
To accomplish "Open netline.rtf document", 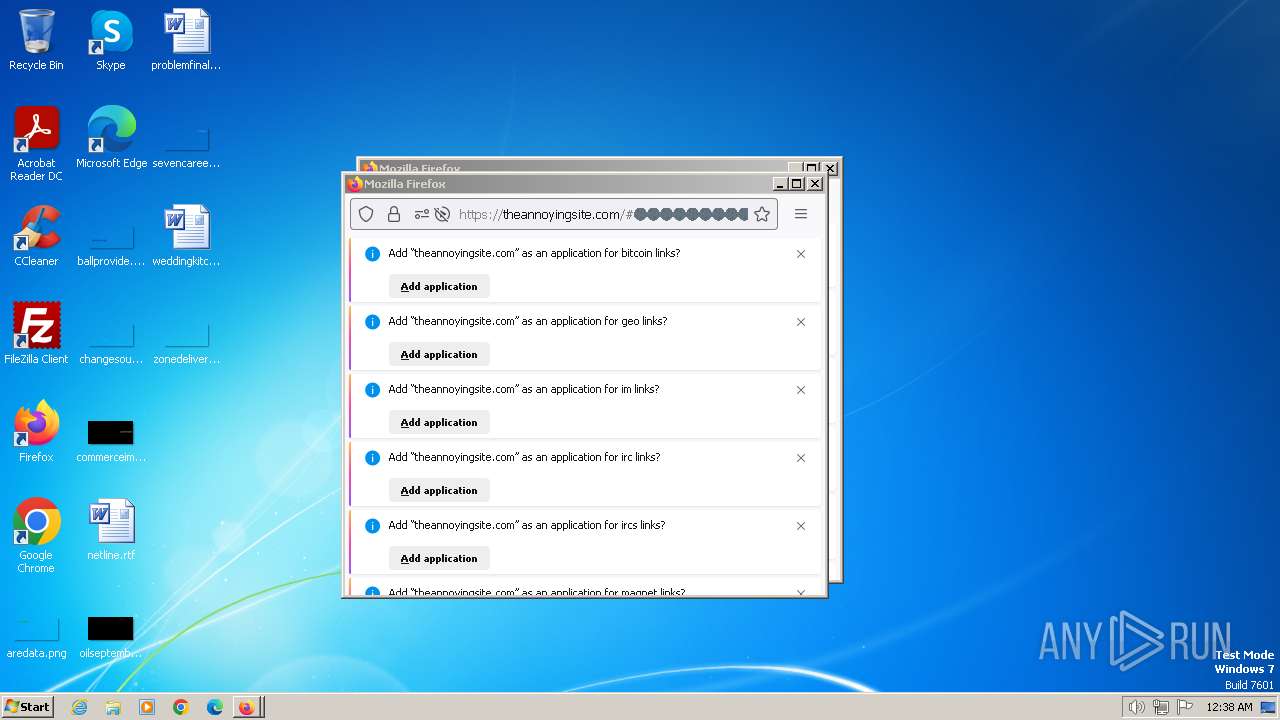I will point(111,531).
